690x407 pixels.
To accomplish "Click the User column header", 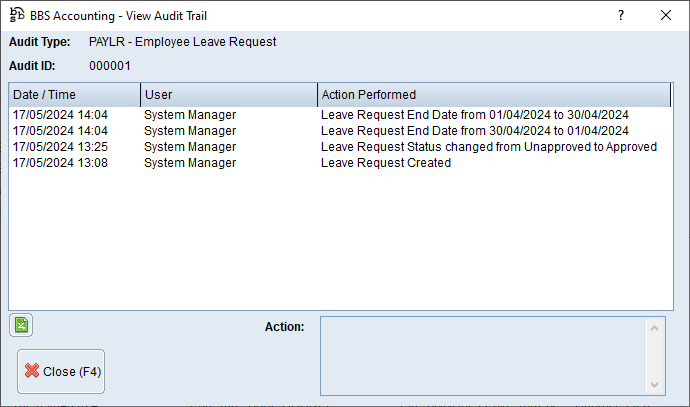I will click(228, 95).
